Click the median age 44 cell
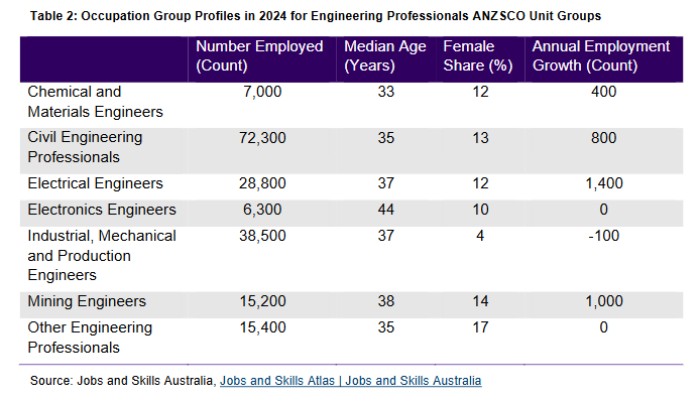The image size is (700, 401). click(x=385, y=210)
